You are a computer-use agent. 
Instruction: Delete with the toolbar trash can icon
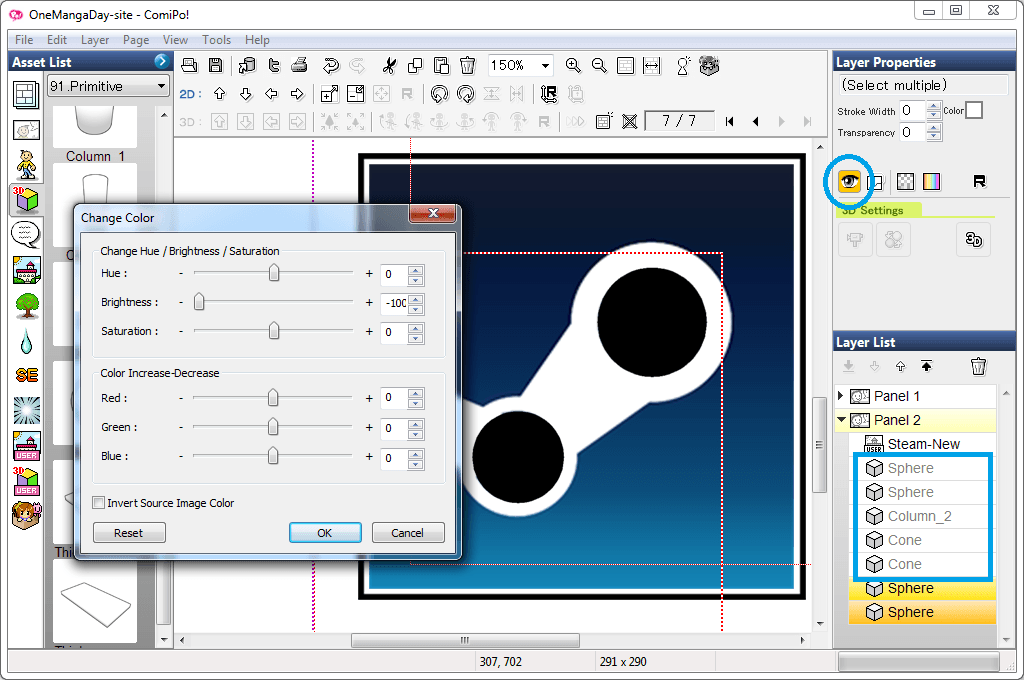(x=468, y=65)
